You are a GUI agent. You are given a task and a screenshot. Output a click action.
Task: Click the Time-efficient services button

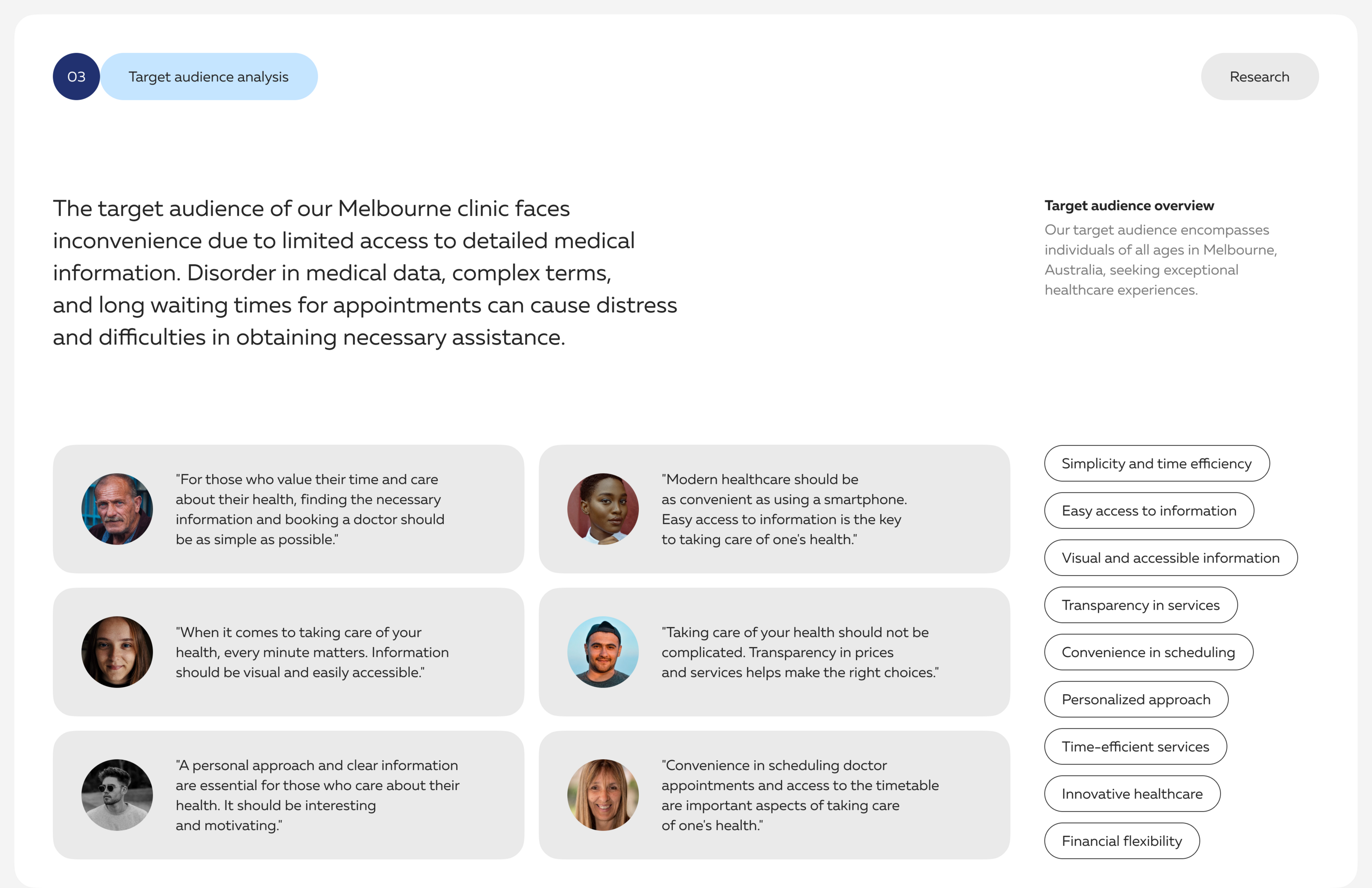click(x=1135, y=746)
